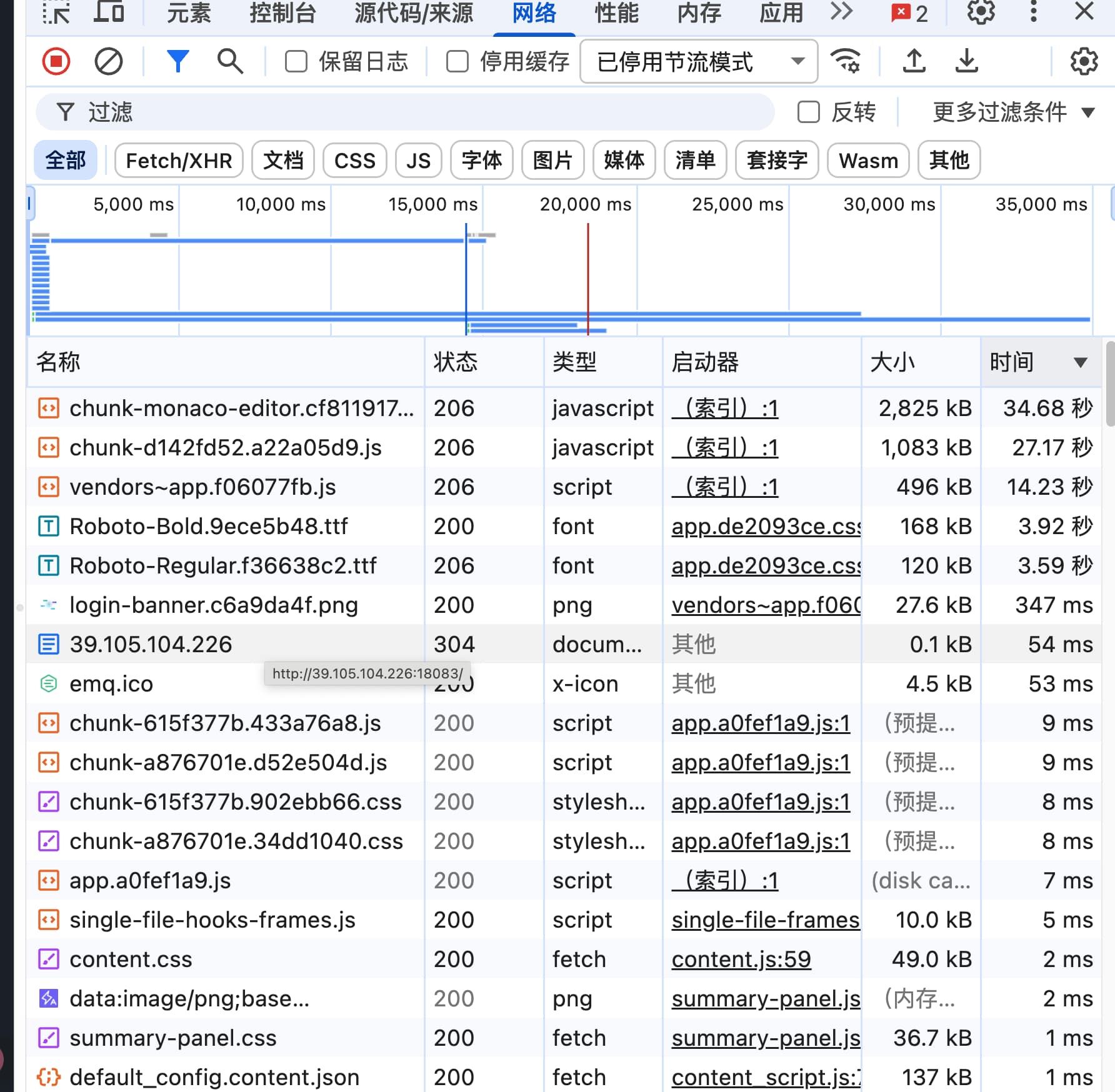
Task: Import HAR file upload icon
Action: click(x=914, y=61)
